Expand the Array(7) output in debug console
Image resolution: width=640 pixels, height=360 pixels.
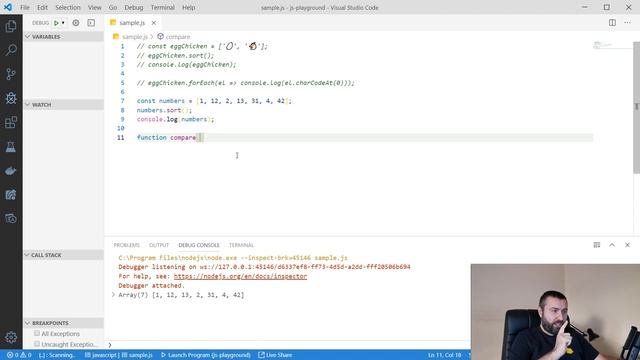(113, 295)
